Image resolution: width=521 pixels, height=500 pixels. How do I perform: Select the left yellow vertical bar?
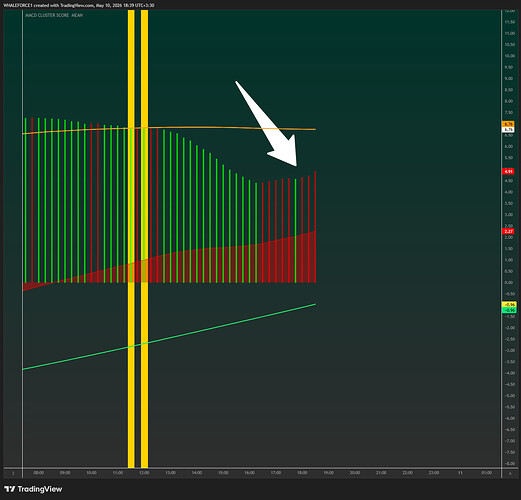pos(131,239)
